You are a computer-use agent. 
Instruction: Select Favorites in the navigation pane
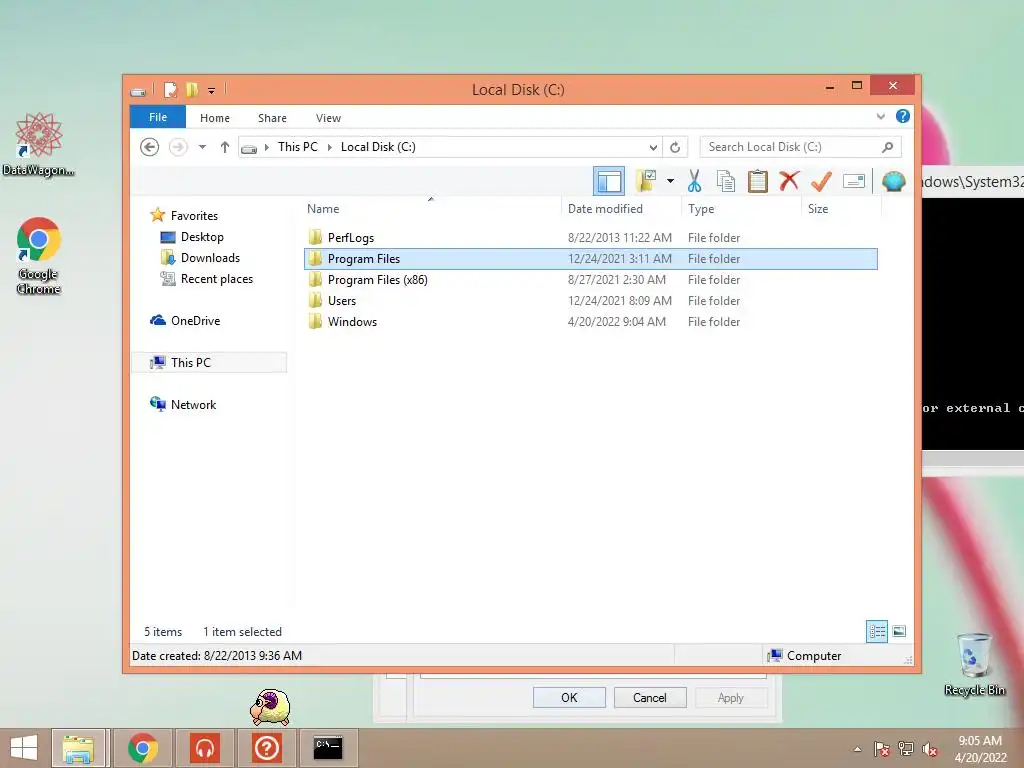pyautogui.click(x=194, y=216)
